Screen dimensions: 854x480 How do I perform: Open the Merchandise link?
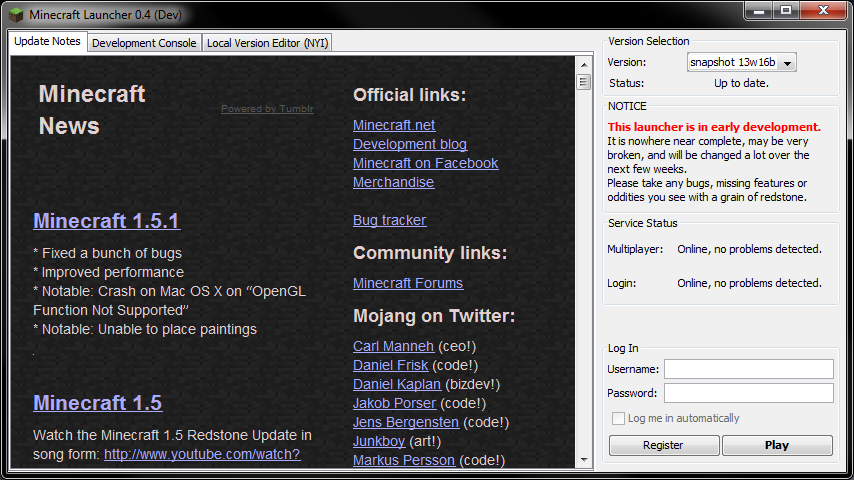(393, 183)
